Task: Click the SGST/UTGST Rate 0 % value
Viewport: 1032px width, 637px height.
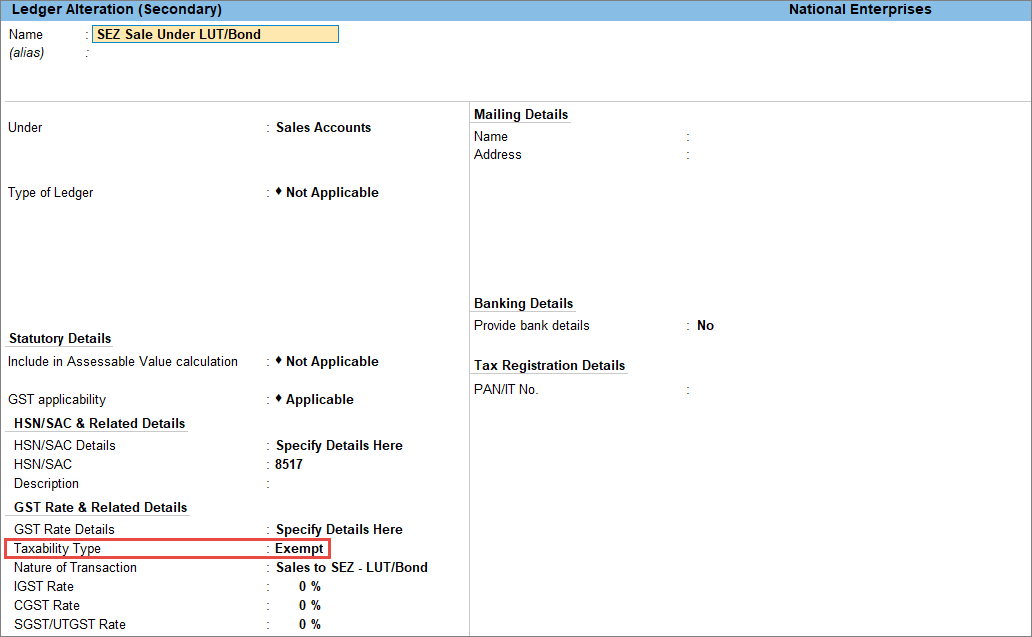Action: 309,624
